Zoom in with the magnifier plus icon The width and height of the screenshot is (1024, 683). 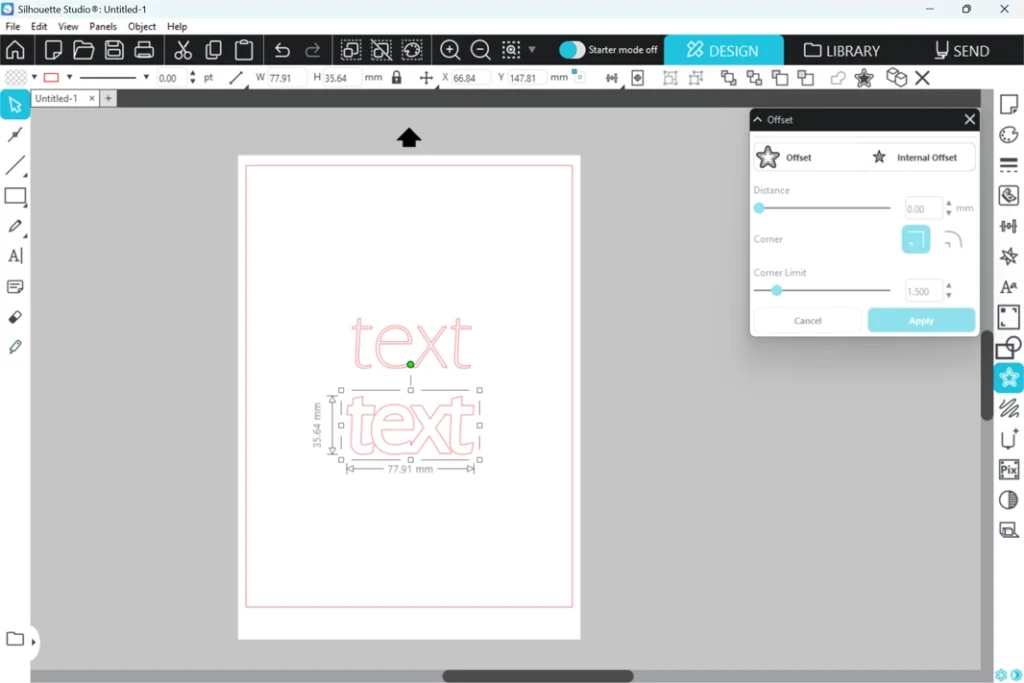tap(450, 50)
